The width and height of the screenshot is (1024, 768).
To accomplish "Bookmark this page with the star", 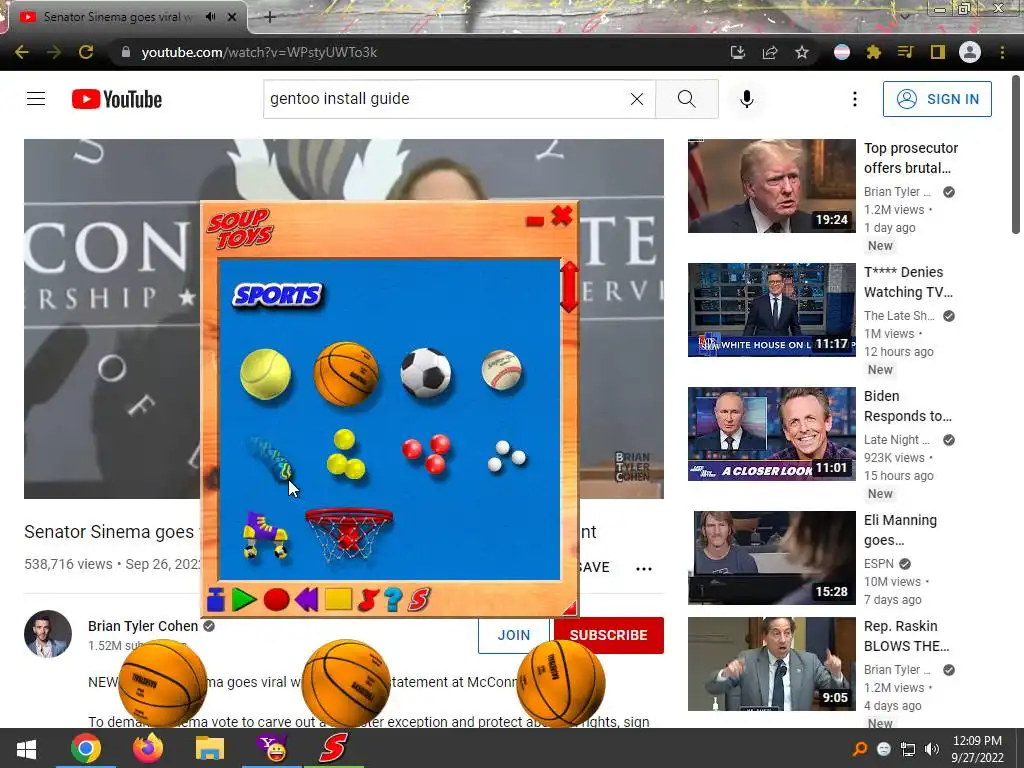I will [x=802, y=52].
